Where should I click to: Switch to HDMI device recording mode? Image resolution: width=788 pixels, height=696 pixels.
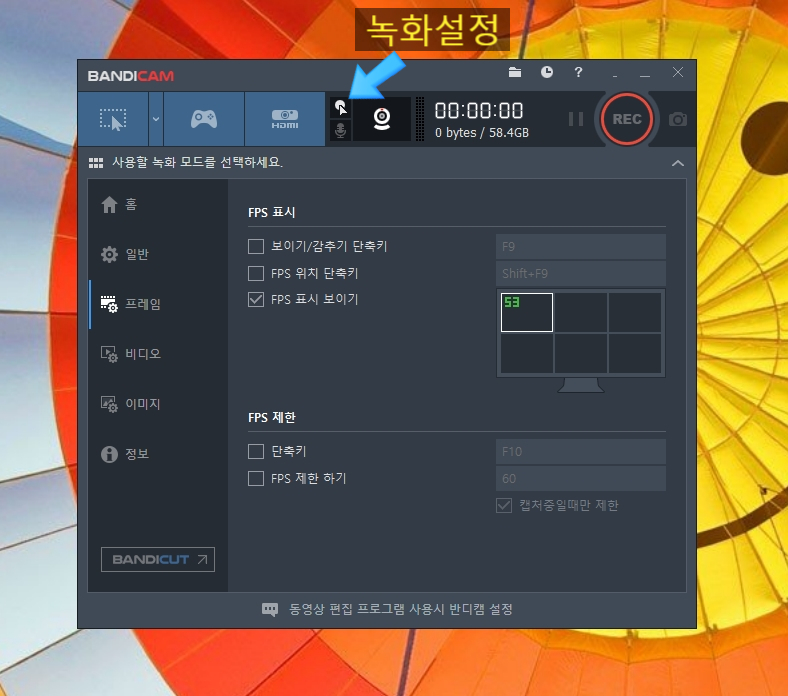pyautogui.click(x=285, y=119)
